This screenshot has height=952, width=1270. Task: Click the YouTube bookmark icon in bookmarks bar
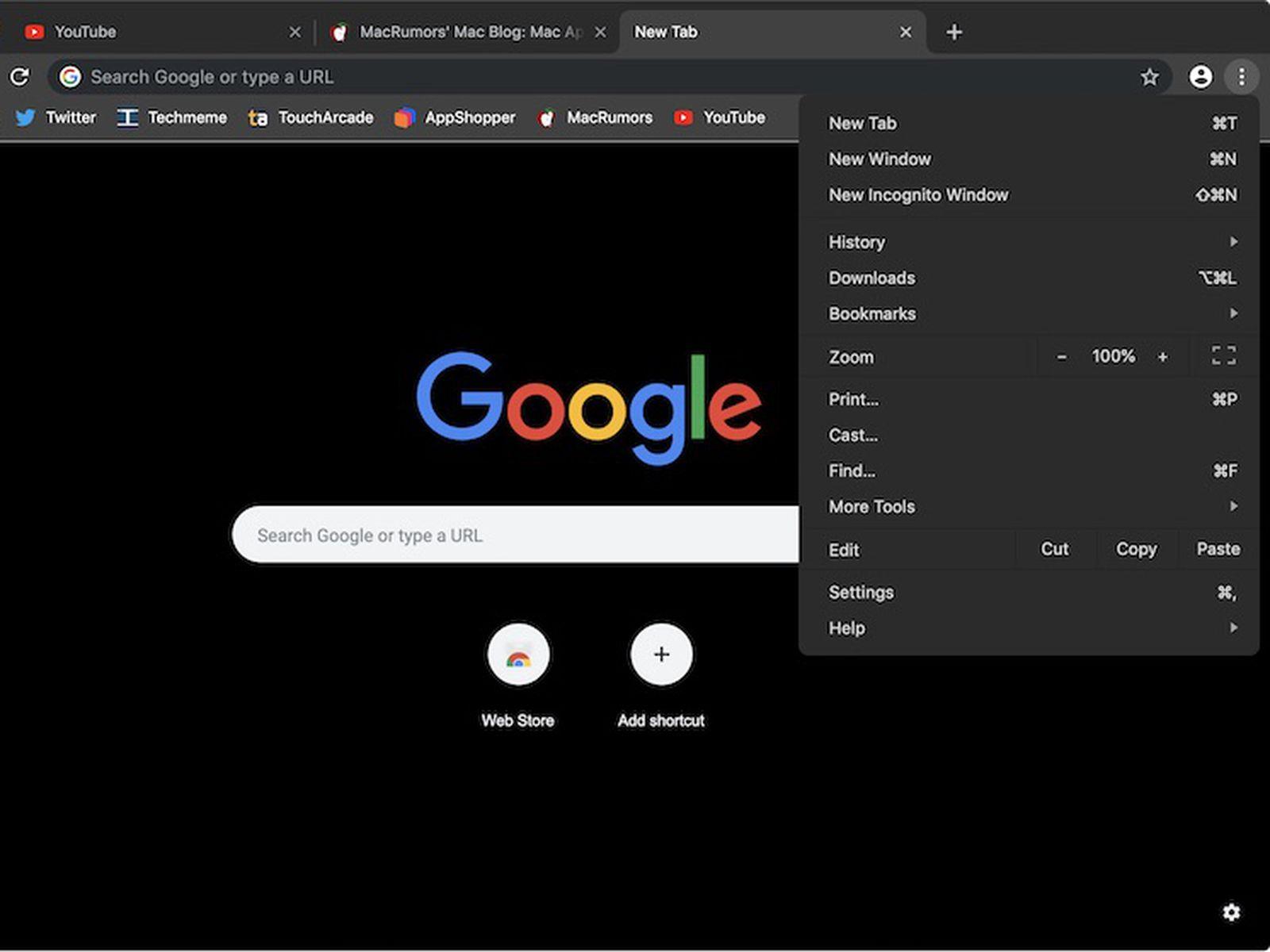683,118
